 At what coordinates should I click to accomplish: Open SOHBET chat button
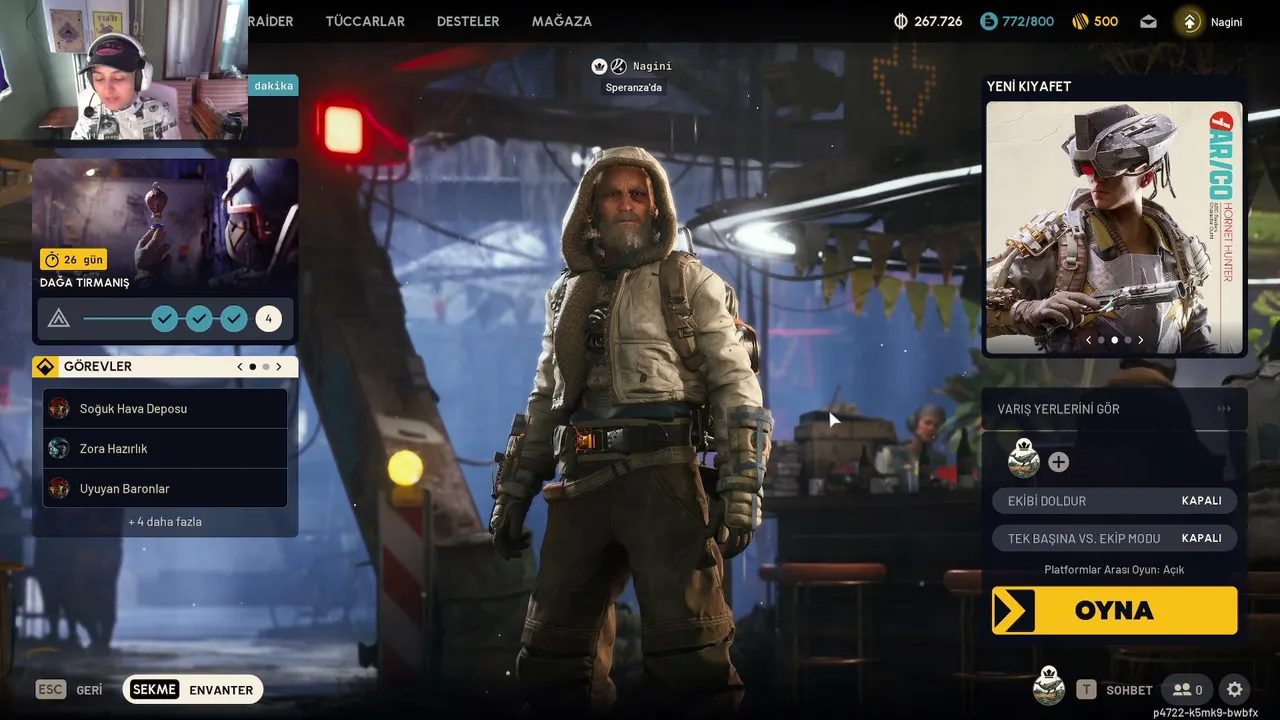(1115, 690)
